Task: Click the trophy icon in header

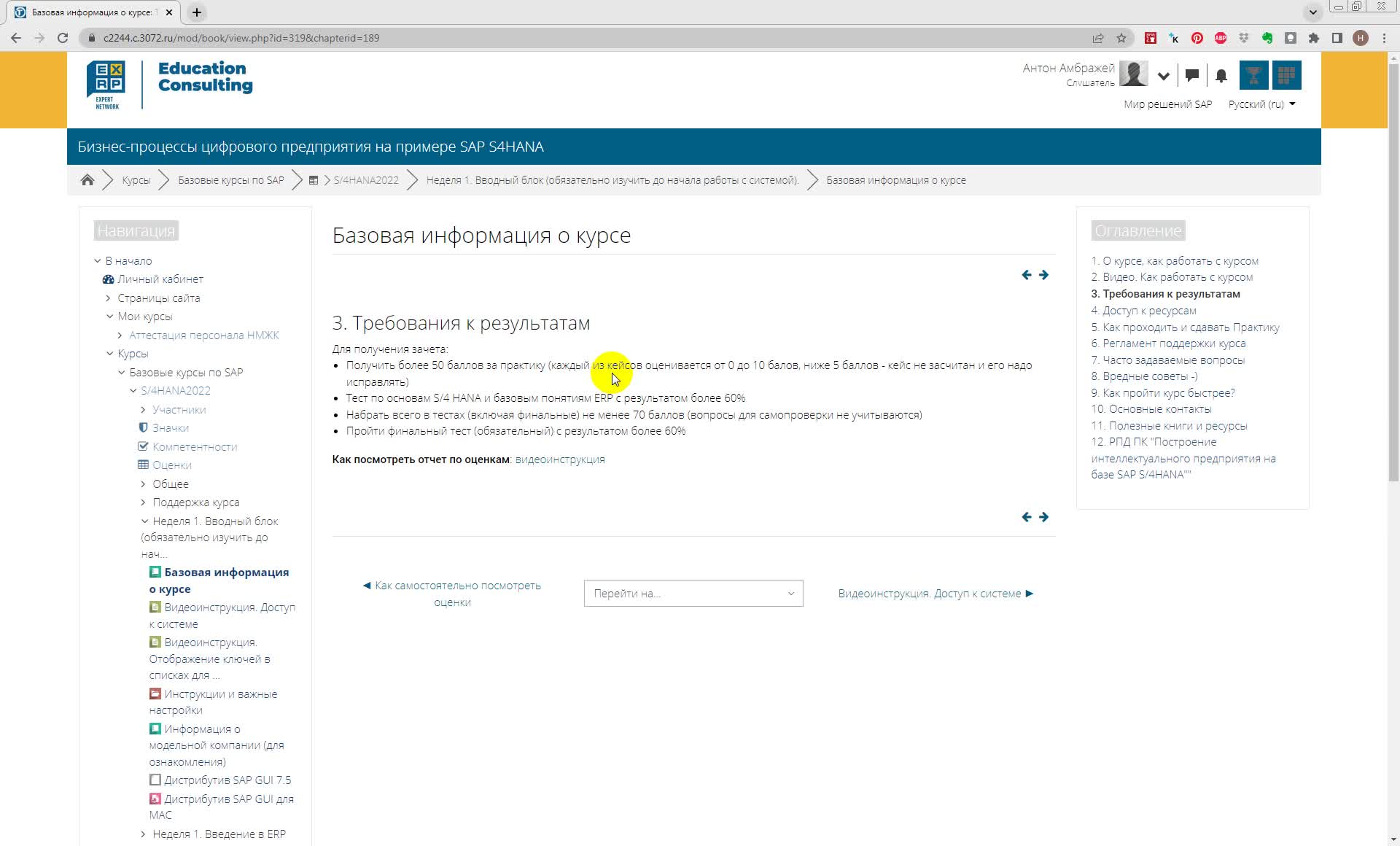Action: click(1253, 75)
